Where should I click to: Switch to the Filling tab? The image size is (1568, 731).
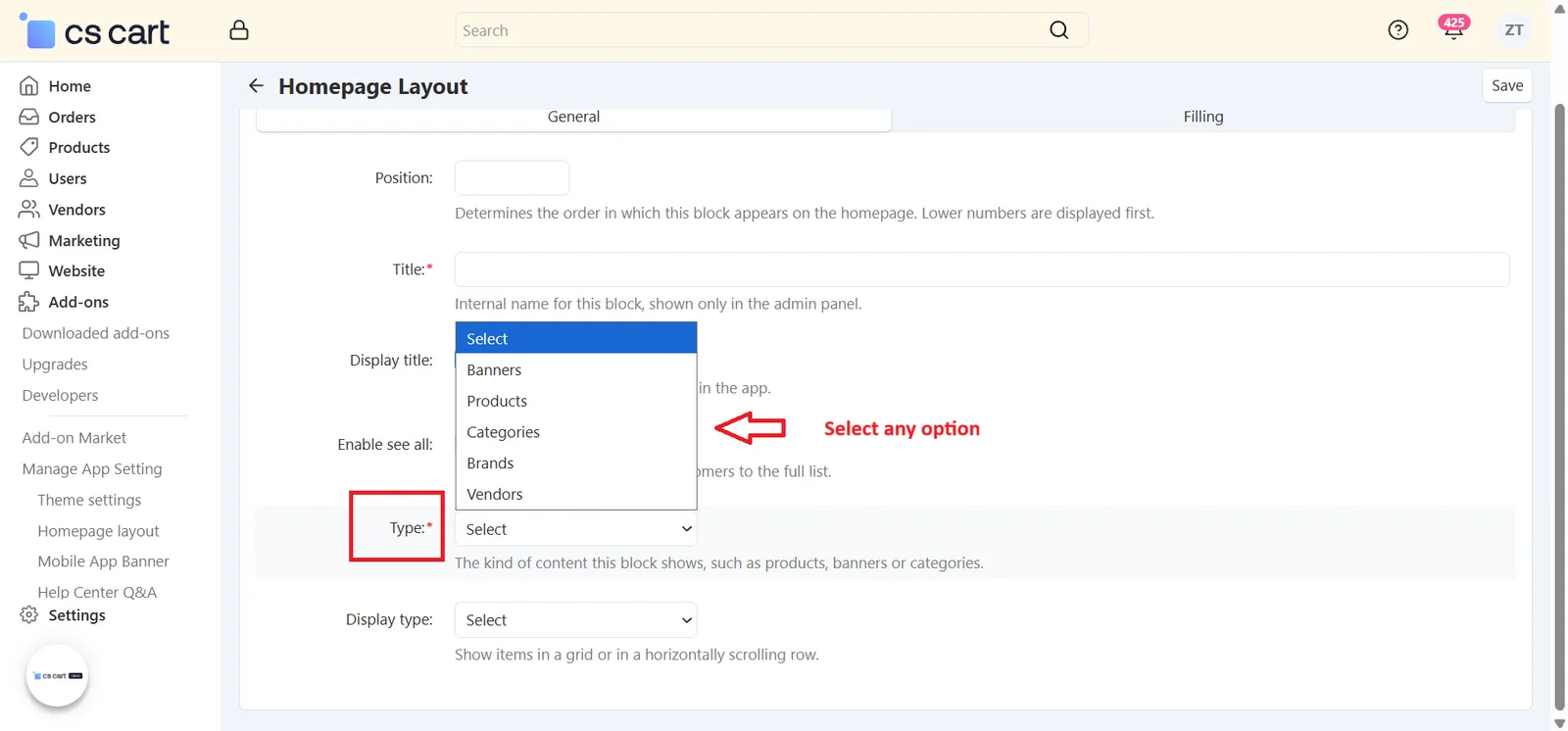coord(1203,118)
